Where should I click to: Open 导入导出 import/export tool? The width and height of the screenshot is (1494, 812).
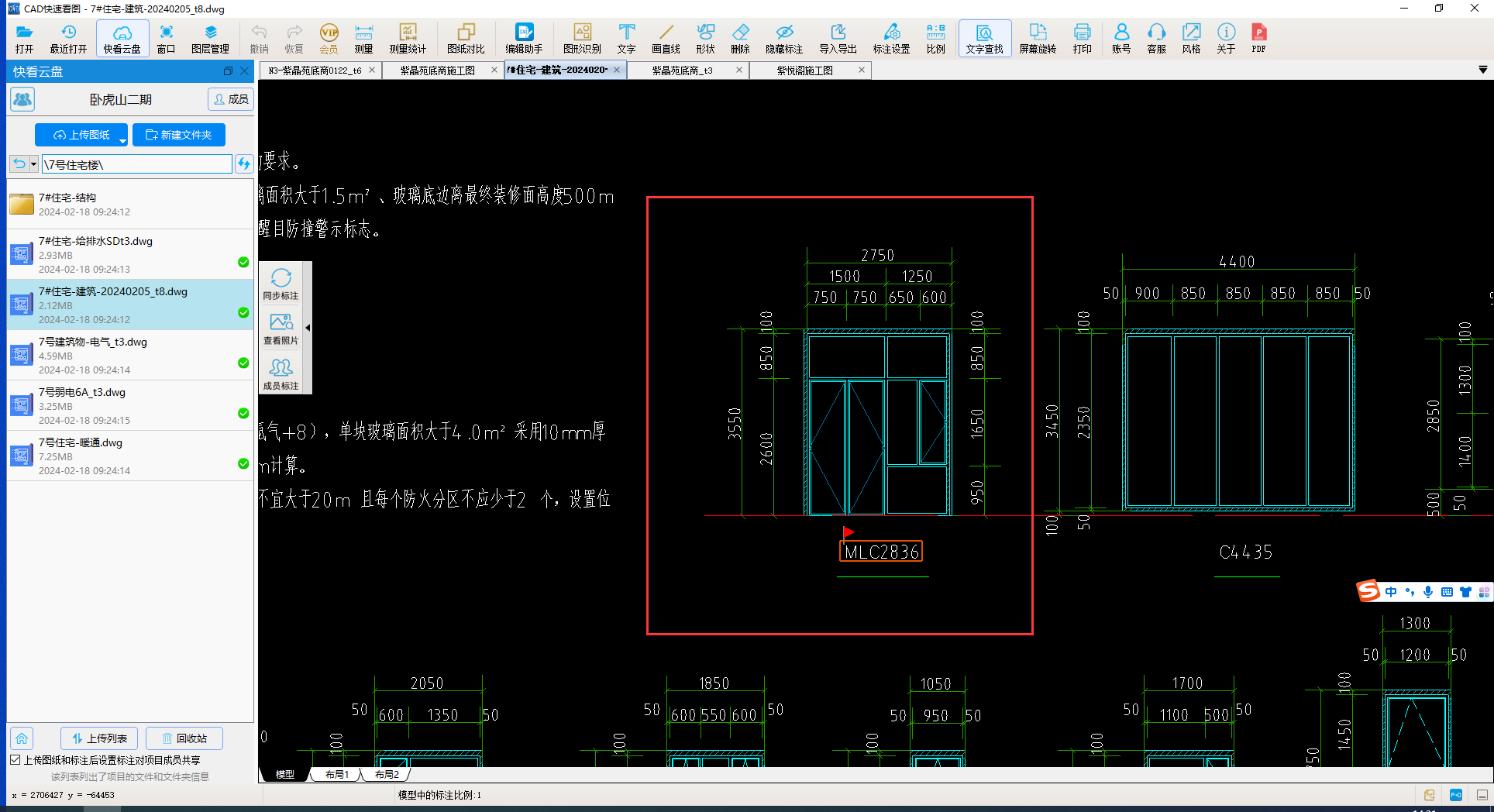[x=838, y=39]
